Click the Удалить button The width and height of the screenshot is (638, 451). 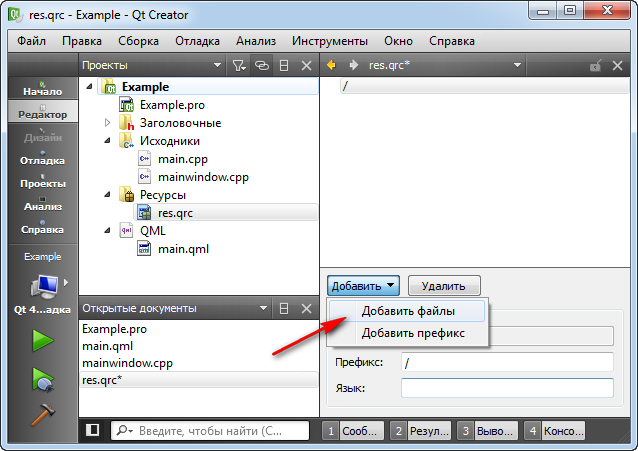coord(444,286)
